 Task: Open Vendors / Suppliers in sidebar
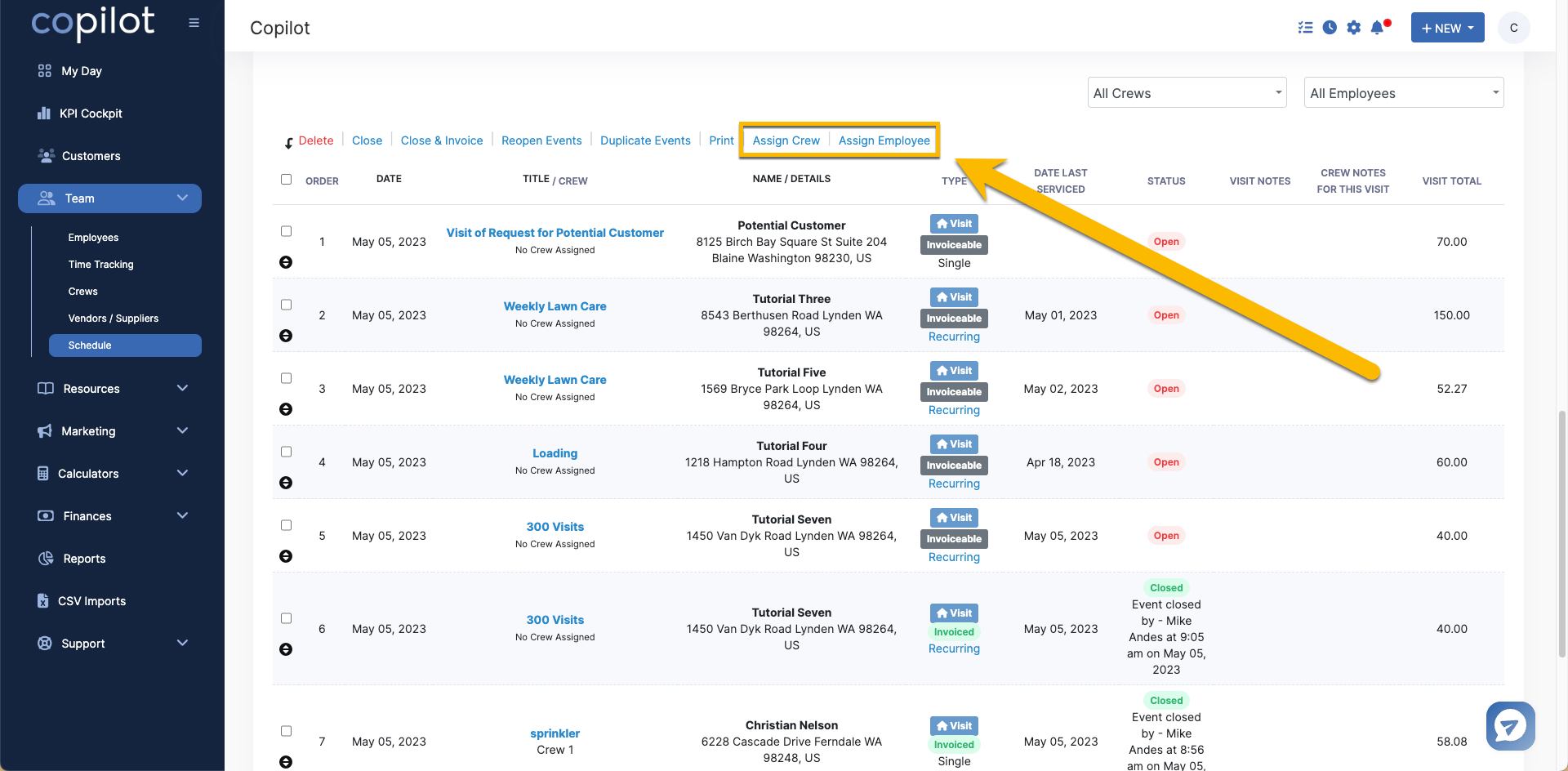click(x=114, y=319)
